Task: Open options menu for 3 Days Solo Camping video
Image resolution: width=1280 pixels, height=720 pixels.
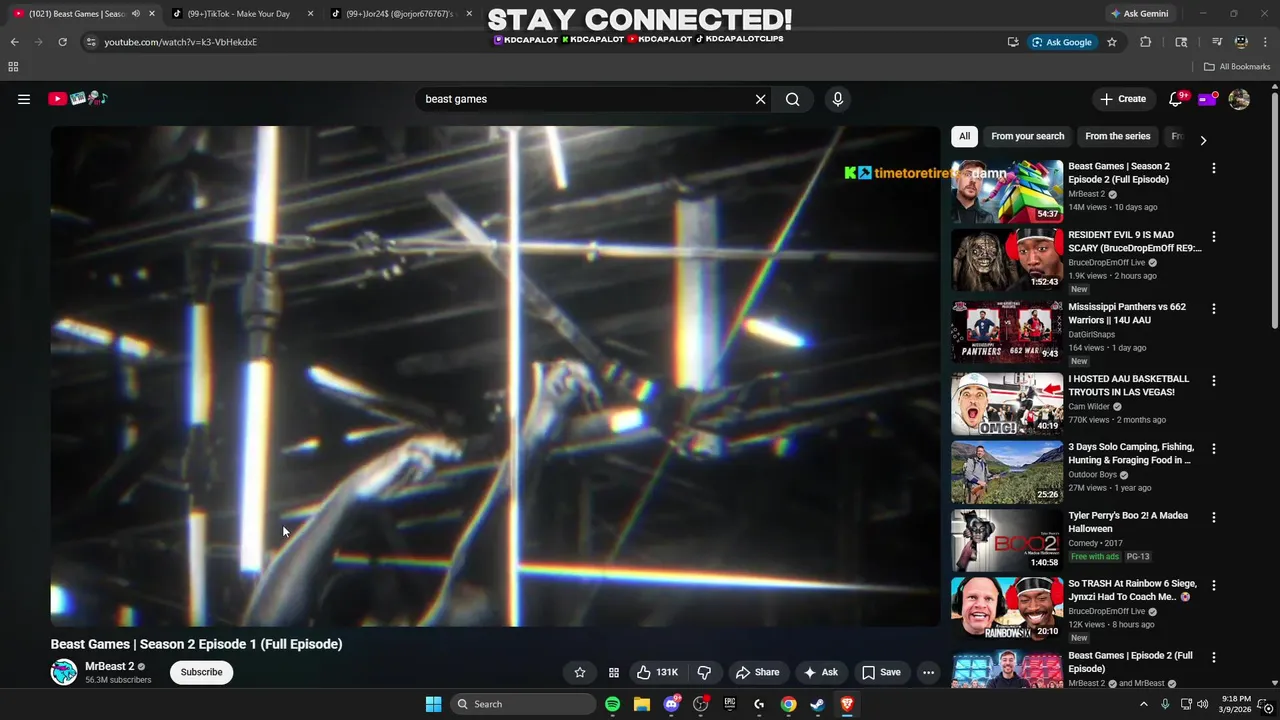Action: point(1214,449)
